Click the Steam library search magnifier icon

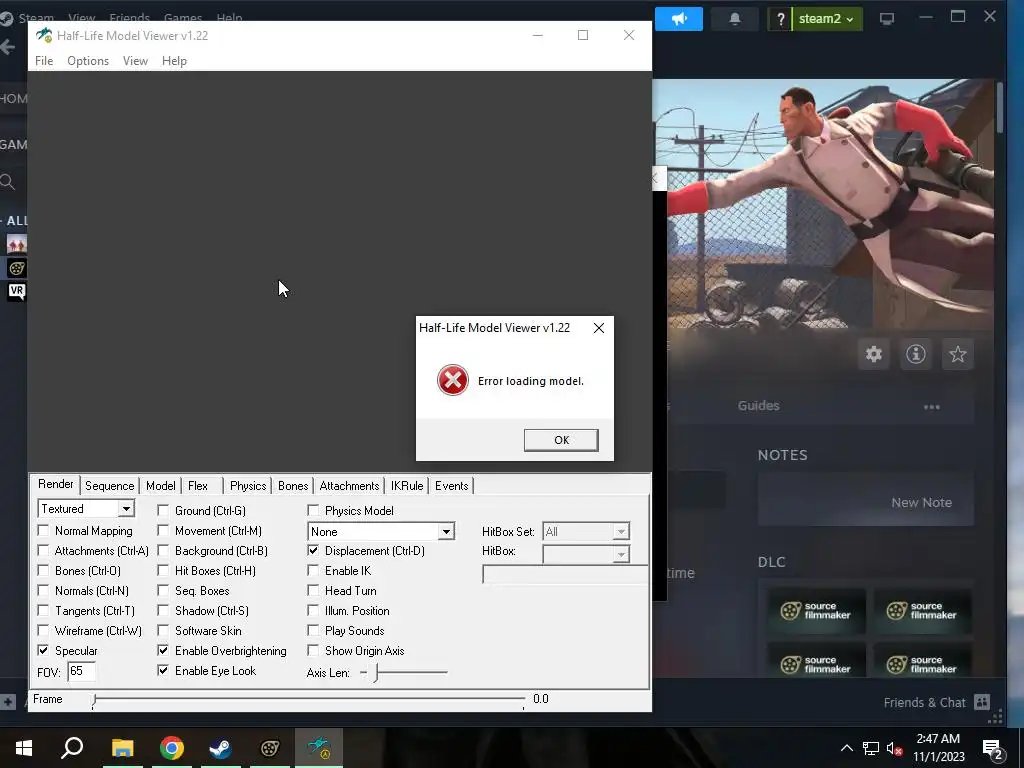[8, 182]
